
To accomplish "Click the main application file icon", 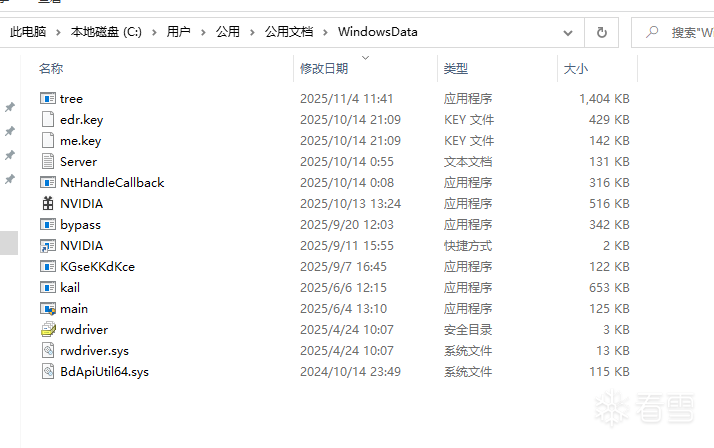I will click(x=48, y=308).
